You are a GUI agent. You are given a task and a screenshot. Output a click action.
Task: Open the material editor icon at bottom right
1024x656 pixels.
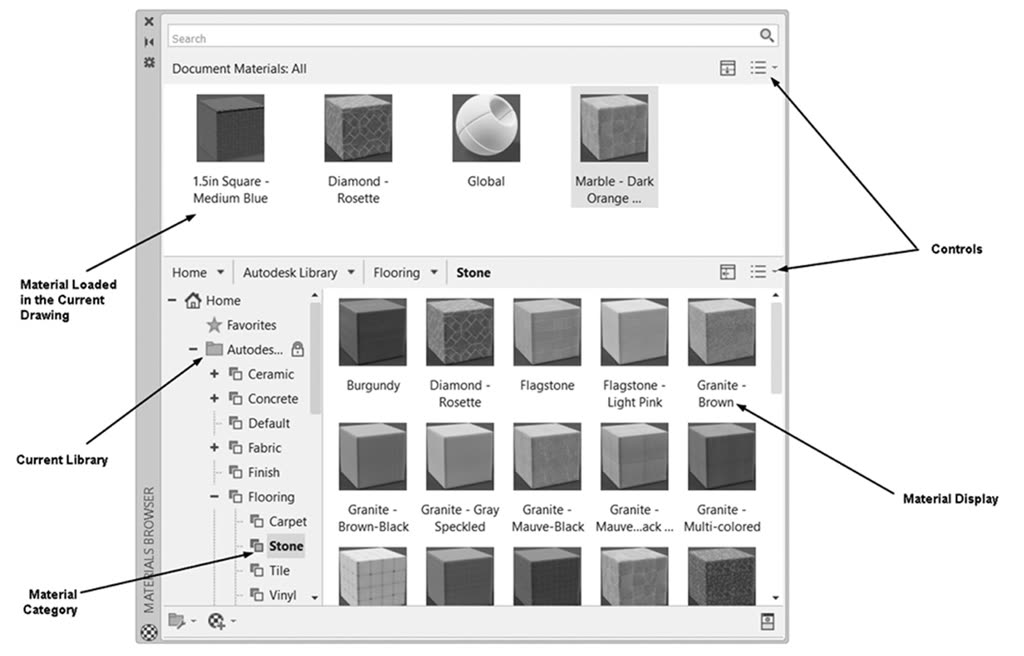click(767, 621)
